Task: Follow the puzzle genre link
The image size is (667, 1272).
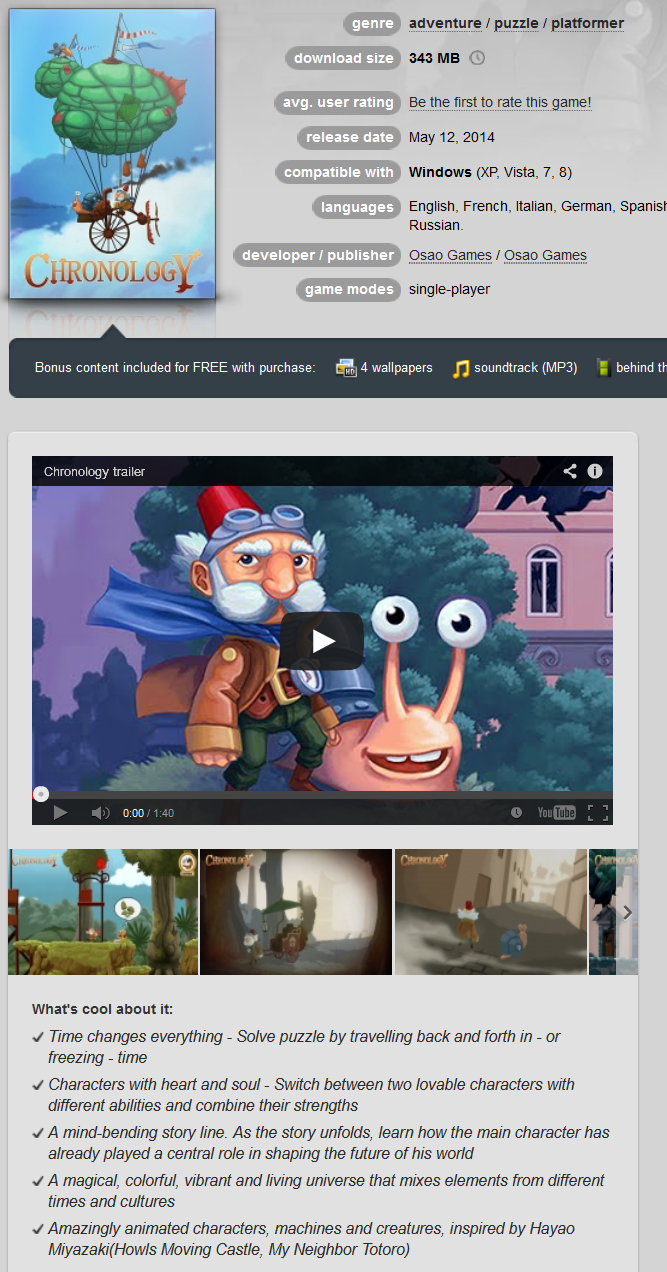Action: [514, 23]
